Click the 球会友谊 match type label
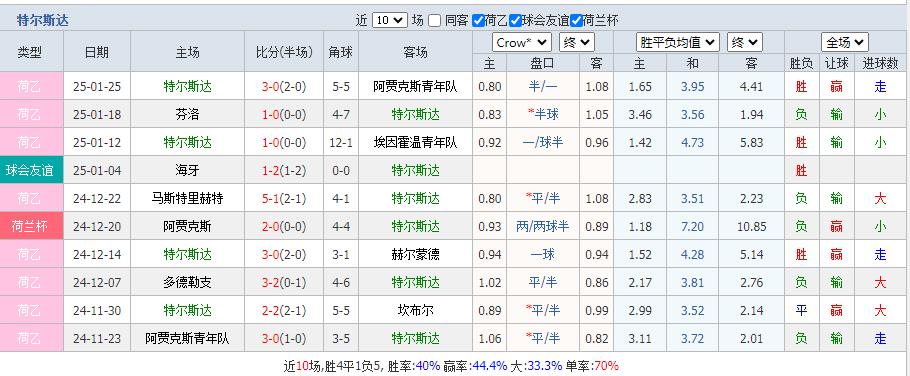This screenshot has height=376, width=910. (x=29, y=170)
